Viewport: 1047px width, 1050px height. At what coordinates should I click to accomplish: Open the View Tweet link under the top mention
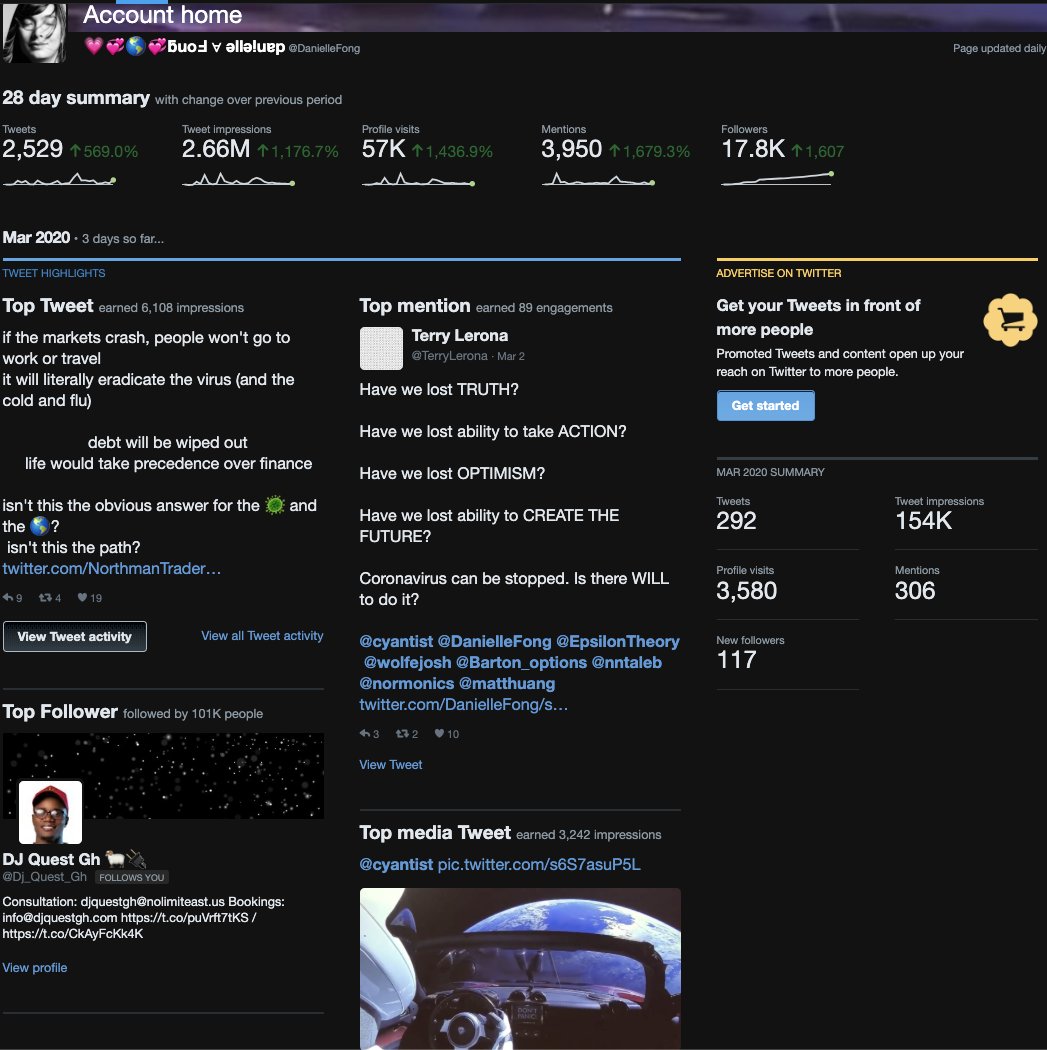390,765
